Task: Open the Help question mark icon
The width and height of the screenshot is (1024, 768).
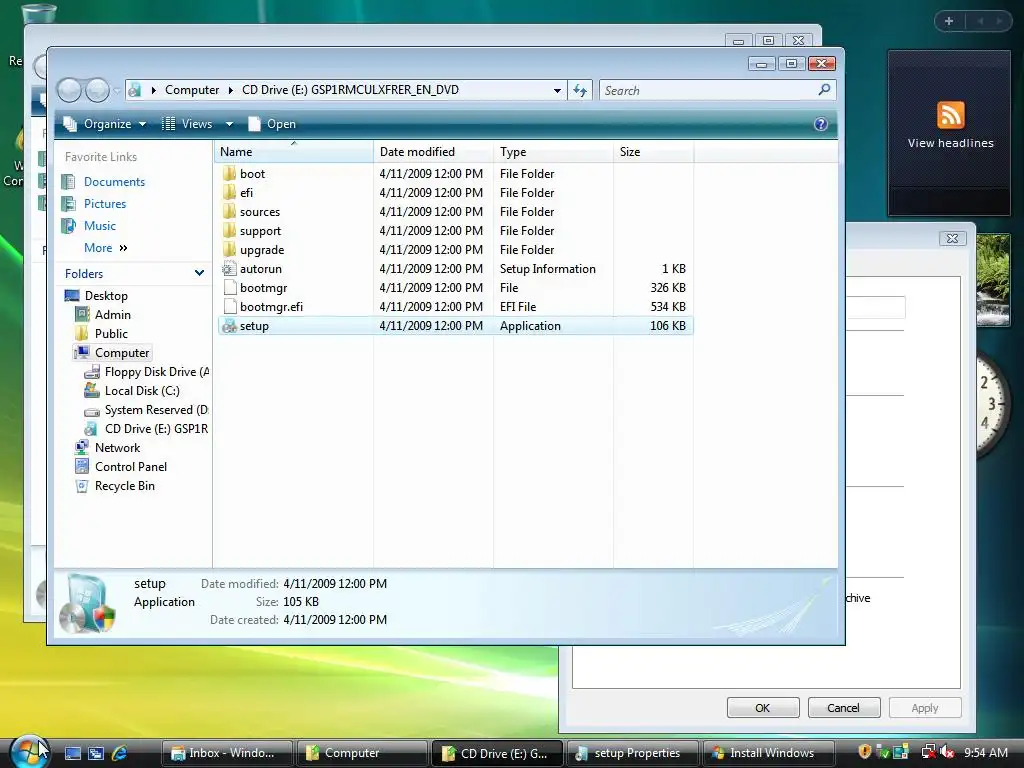Action: click(821, 124)
